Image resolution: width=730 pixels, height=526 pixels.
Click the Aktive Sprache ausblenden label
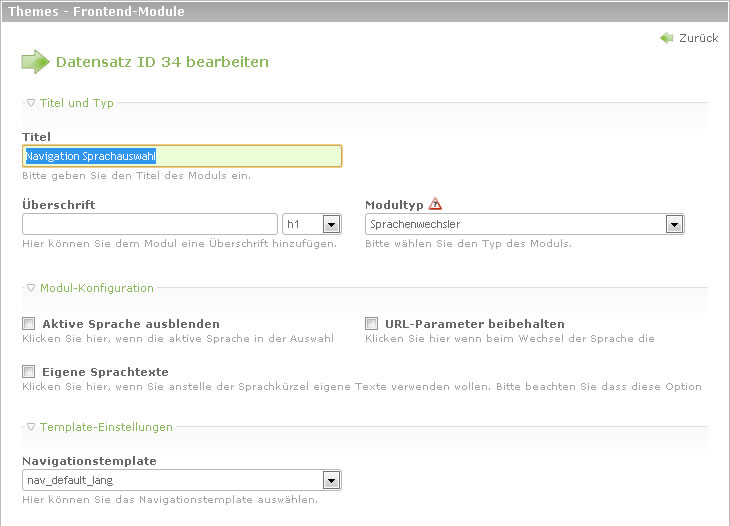131,324
